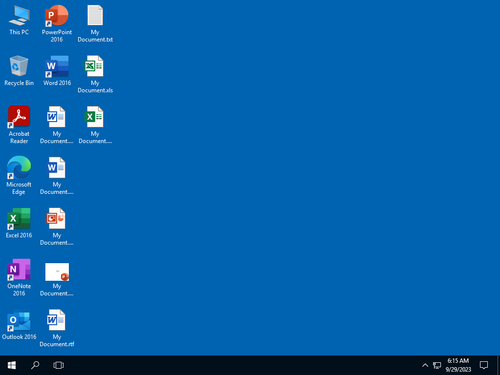
Task: Click the network status tray icon
Action: 437,365
